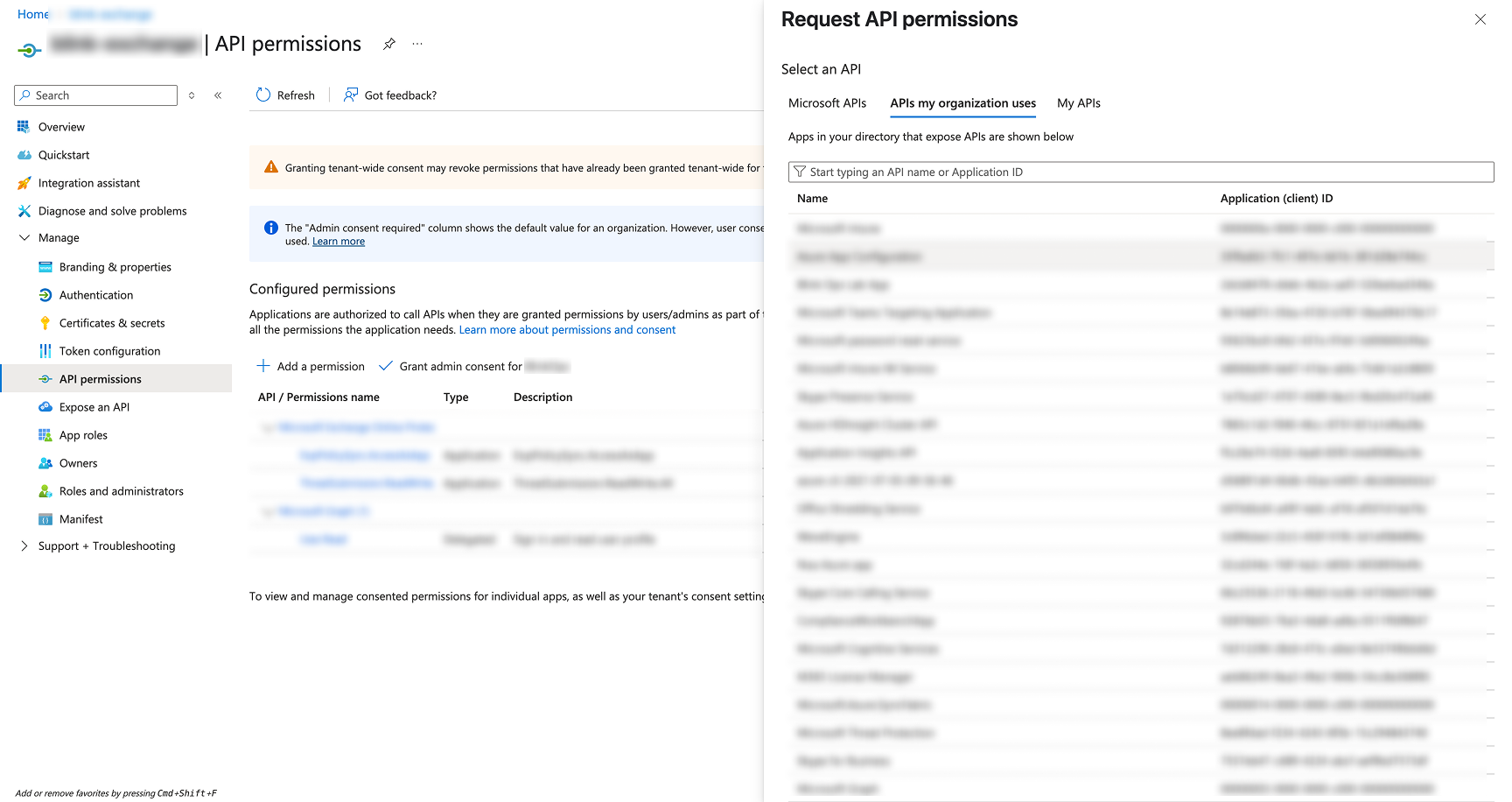
Task: Click the Certificates & secrets key icon
Action: click(x=45, y=323)
